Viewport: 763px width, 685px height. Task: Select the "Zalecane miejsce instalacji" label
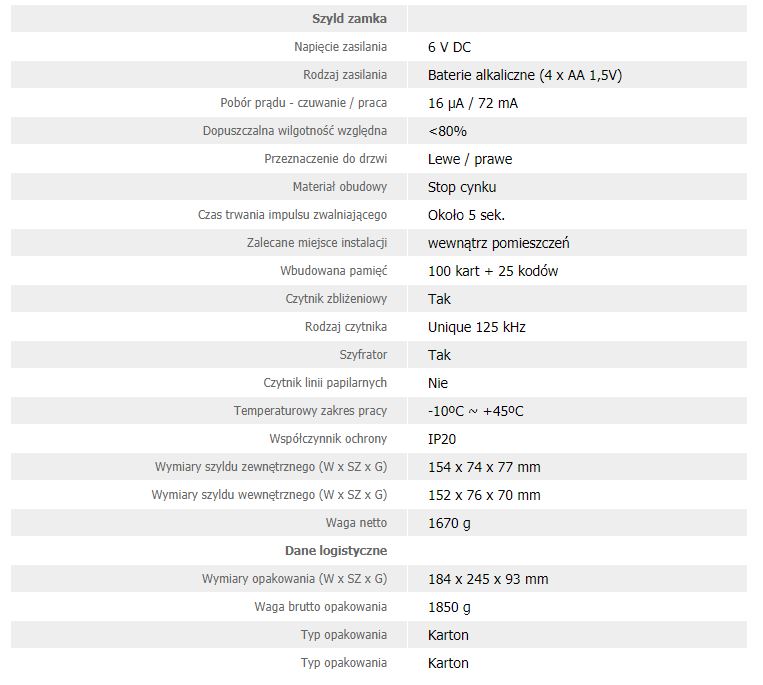click(x=316, y=243)
